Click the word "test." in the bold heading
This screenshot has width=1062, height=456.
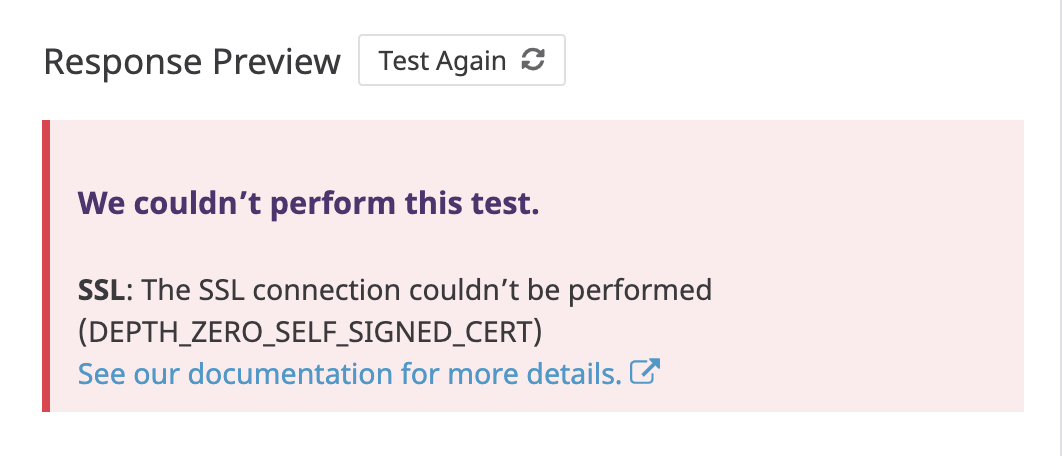[506, 204]
